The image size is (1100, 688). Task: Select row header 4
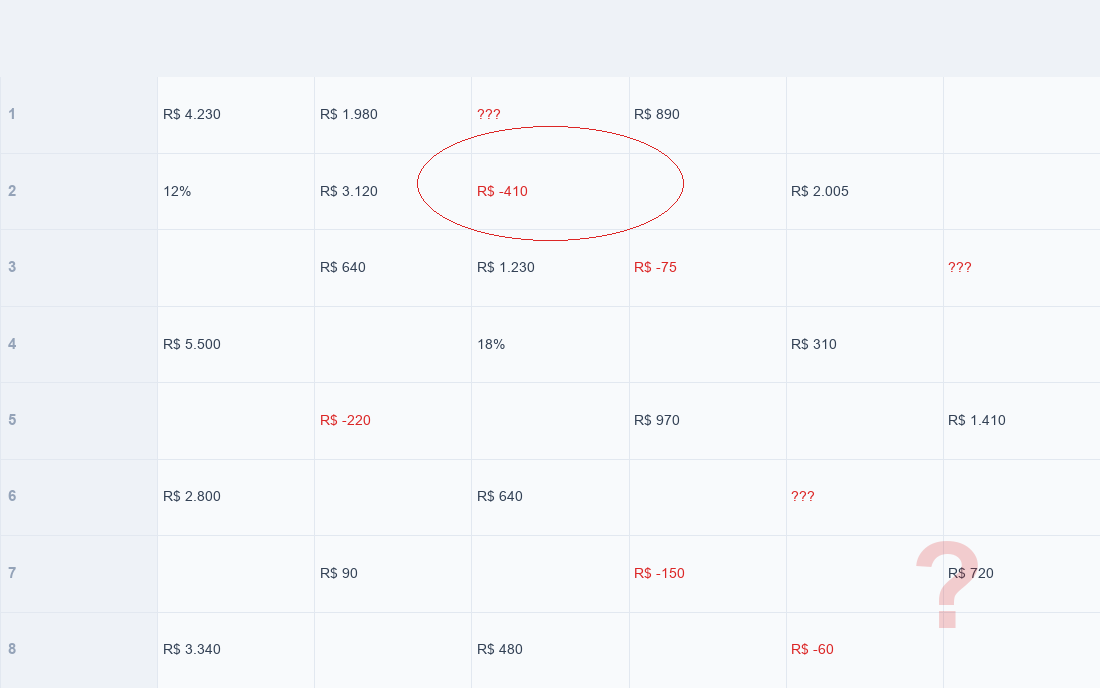(x=79, y=344)
